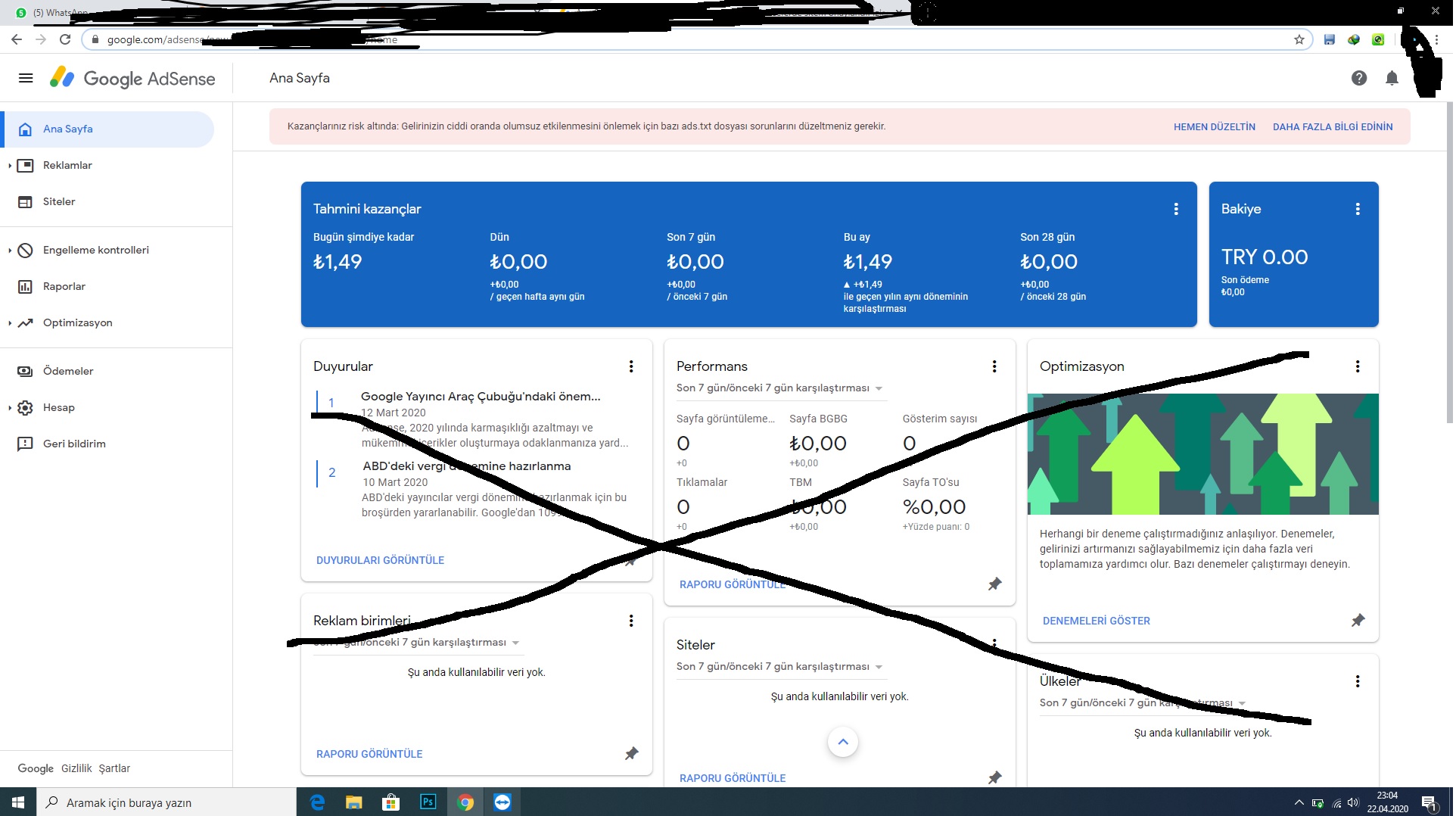Expand the Reklamlar sidebar section
The height and width of the screenshot is (816, 1456).
pos(10,166)
